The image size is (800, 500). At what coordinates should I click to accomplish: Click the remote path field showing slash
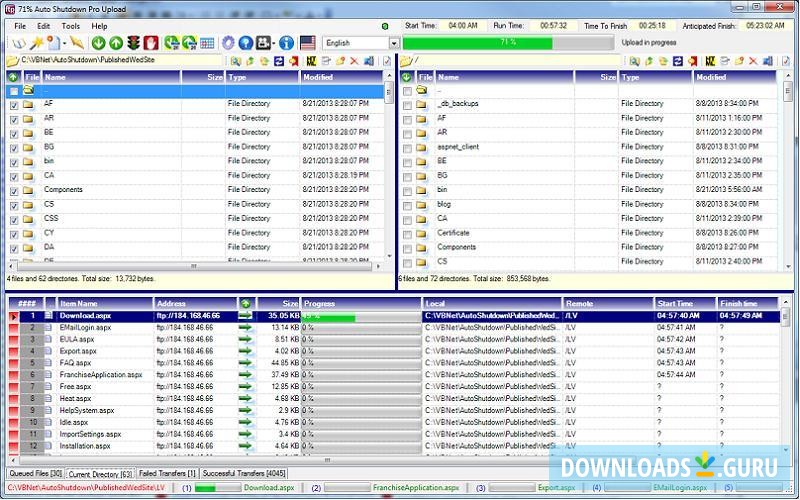(x=517, y=61)
